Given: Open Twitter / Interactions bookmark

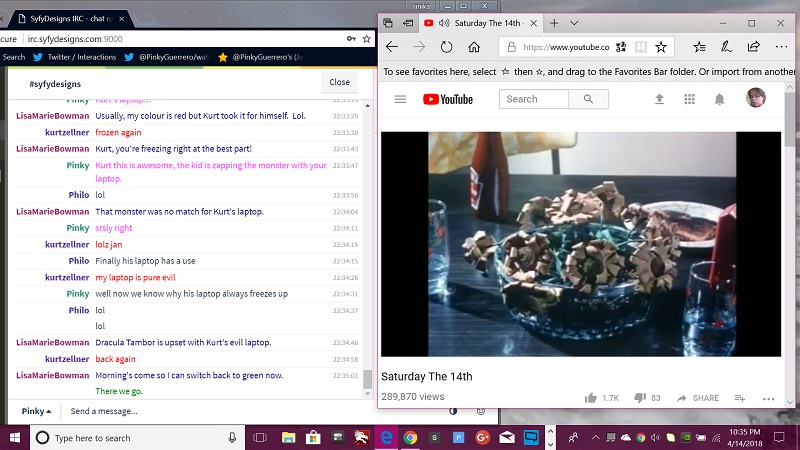Looking at the screenshot, I should pos(75,57).
